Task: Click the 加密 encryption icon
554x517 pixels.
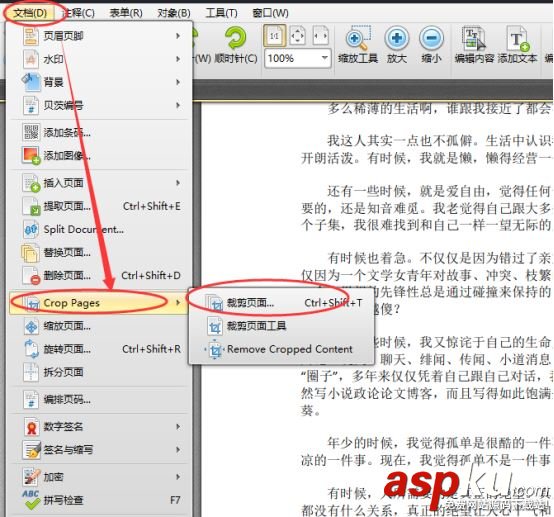Action: click(x=31, y=477)
